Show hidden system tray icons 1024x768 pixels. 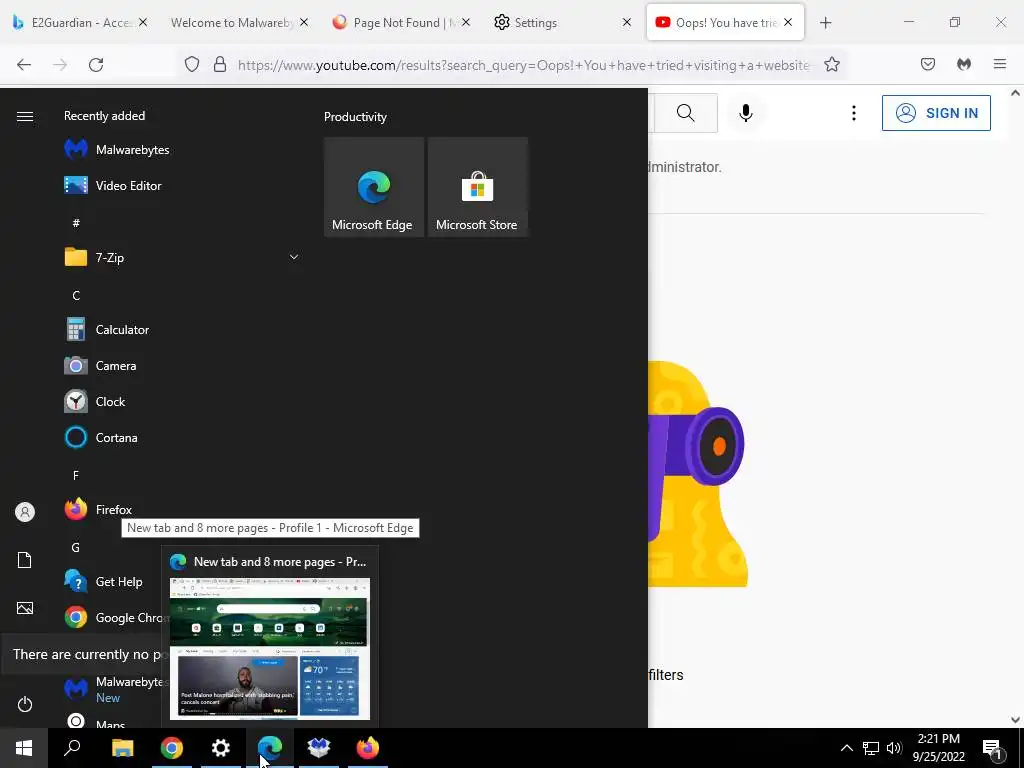(846, 748)
